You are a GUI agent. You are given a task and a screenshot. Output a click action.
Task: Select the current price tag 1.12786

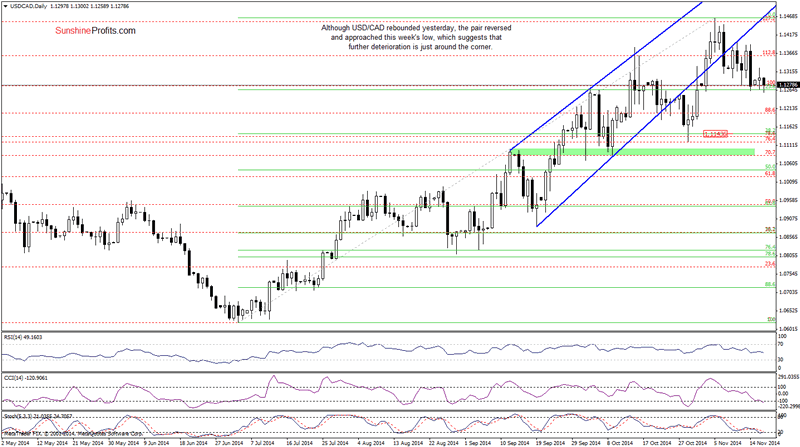[788, 85]
